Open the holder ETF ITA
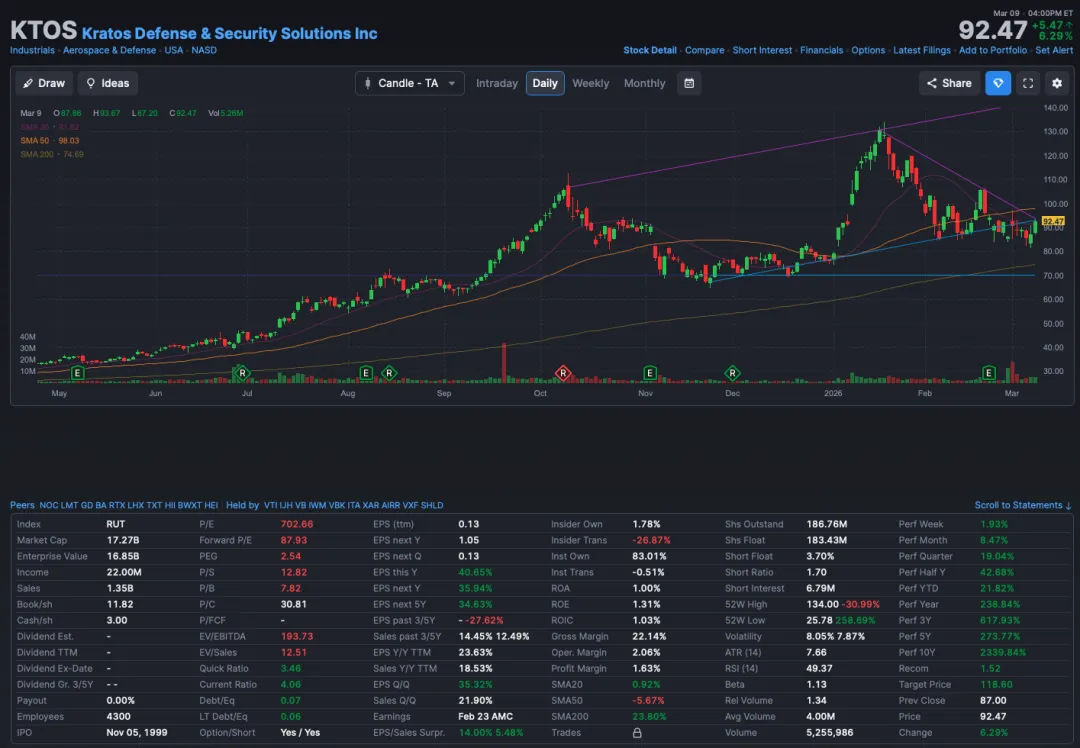1080x748 pixels. point(354,505)
